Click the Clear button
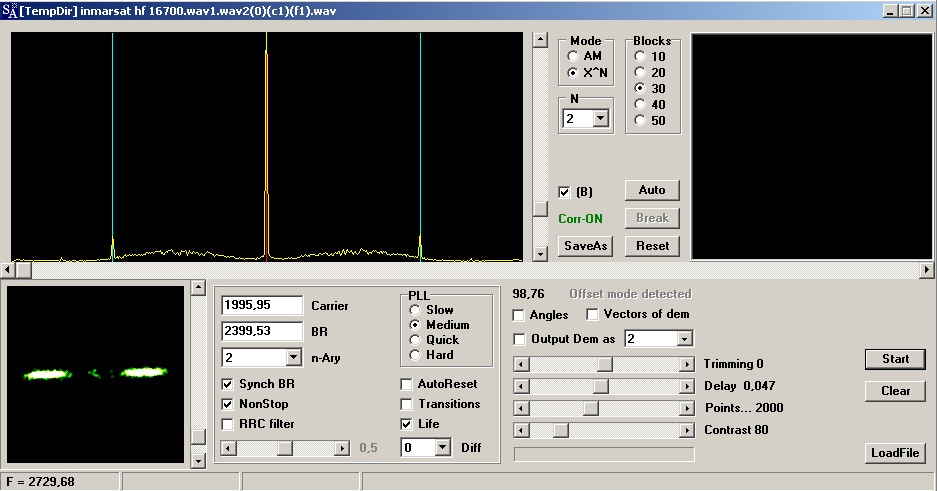This screenshot has height=491, width=937. [895, 391]
